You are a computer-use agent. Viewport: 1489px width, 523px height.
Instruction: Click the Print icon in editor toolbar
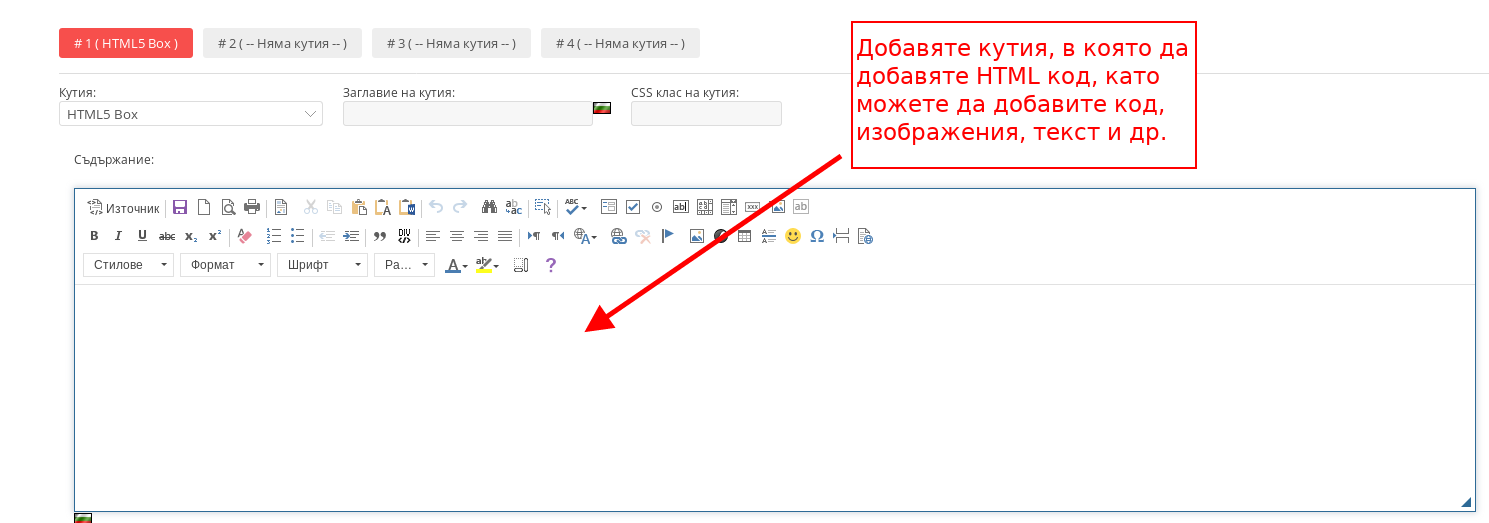[x=252, y=207]
